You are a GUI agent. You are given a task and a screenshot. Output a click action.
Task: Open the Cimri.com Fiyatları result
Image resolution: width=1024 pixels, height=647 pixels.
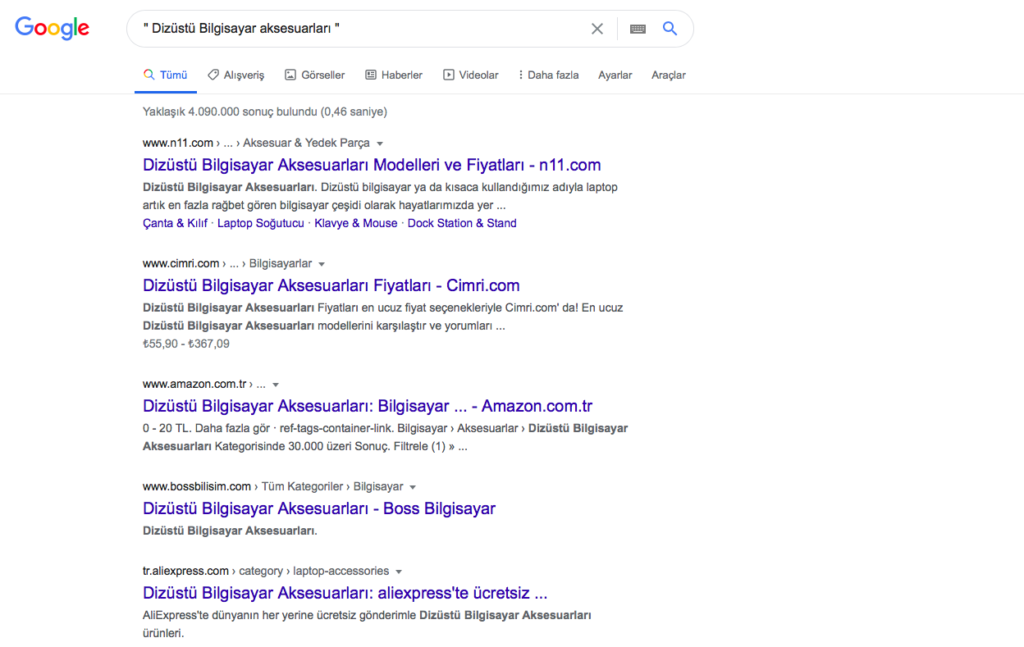tap(331, 285)
